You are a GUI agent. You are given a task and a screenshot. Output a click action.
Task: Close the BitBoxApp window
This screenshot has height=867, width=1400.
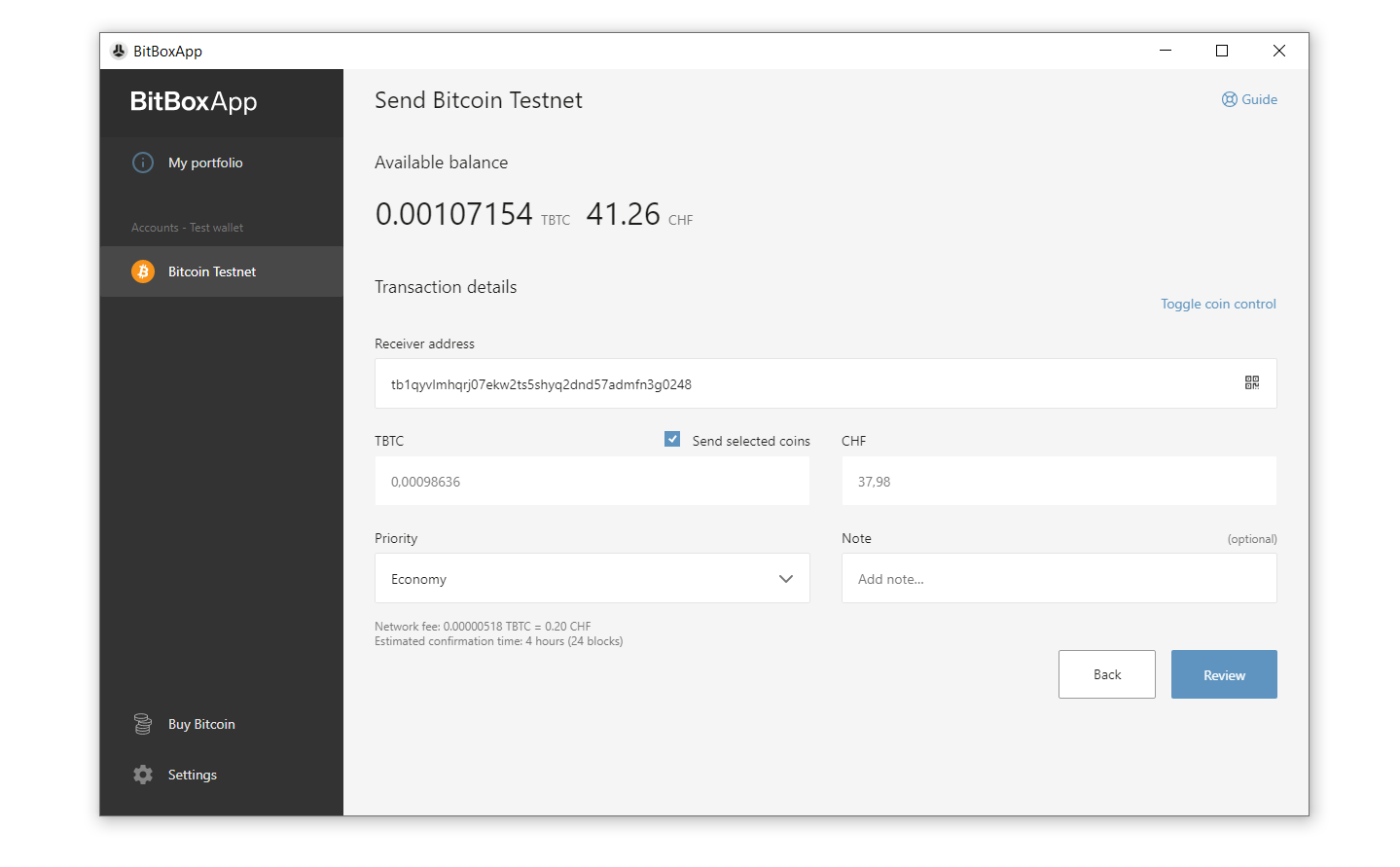click(1279, 51)
